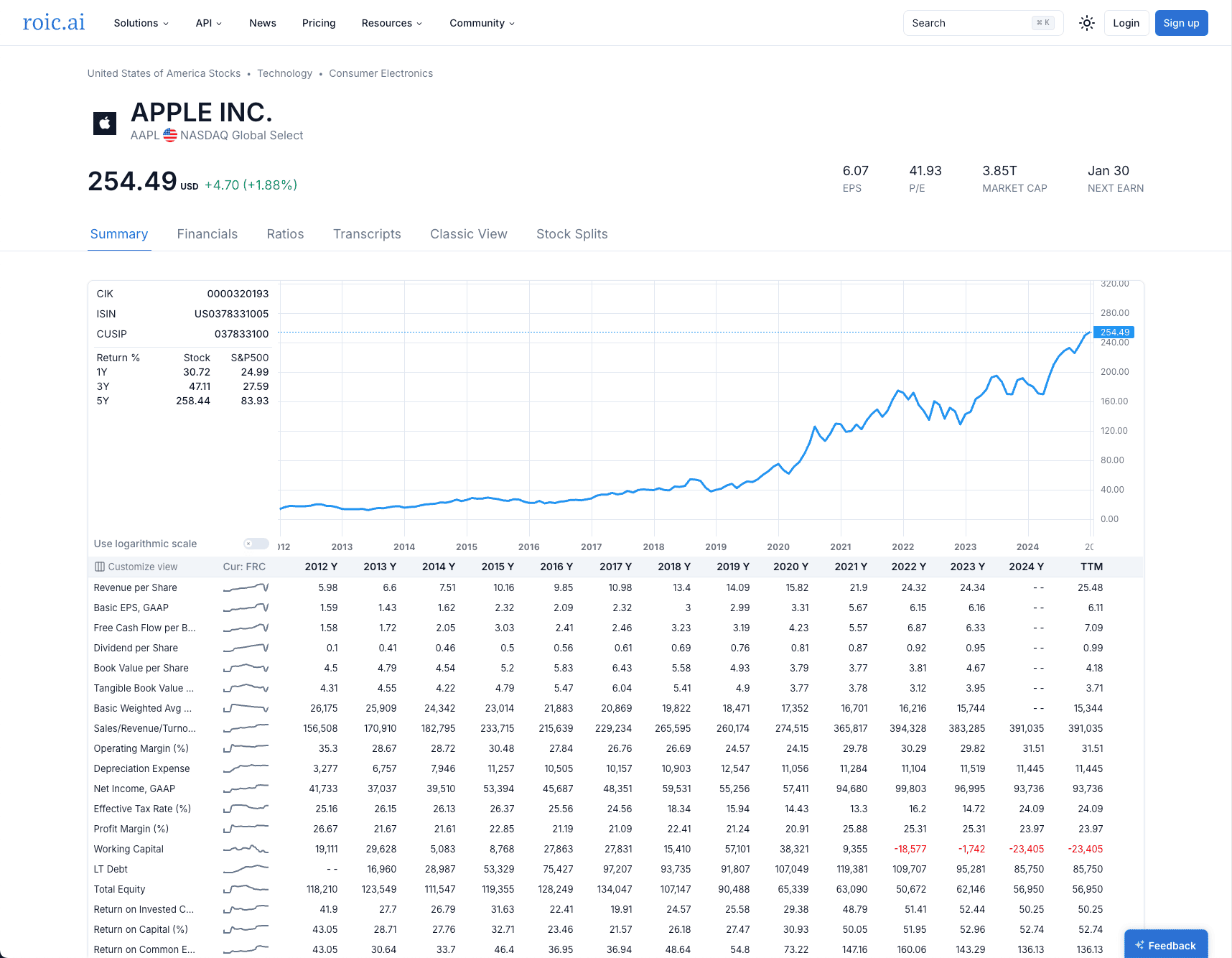Click the 254.49 price marker on chart
Viewport: 1232px width, 958px height.
coord(1114,332)
